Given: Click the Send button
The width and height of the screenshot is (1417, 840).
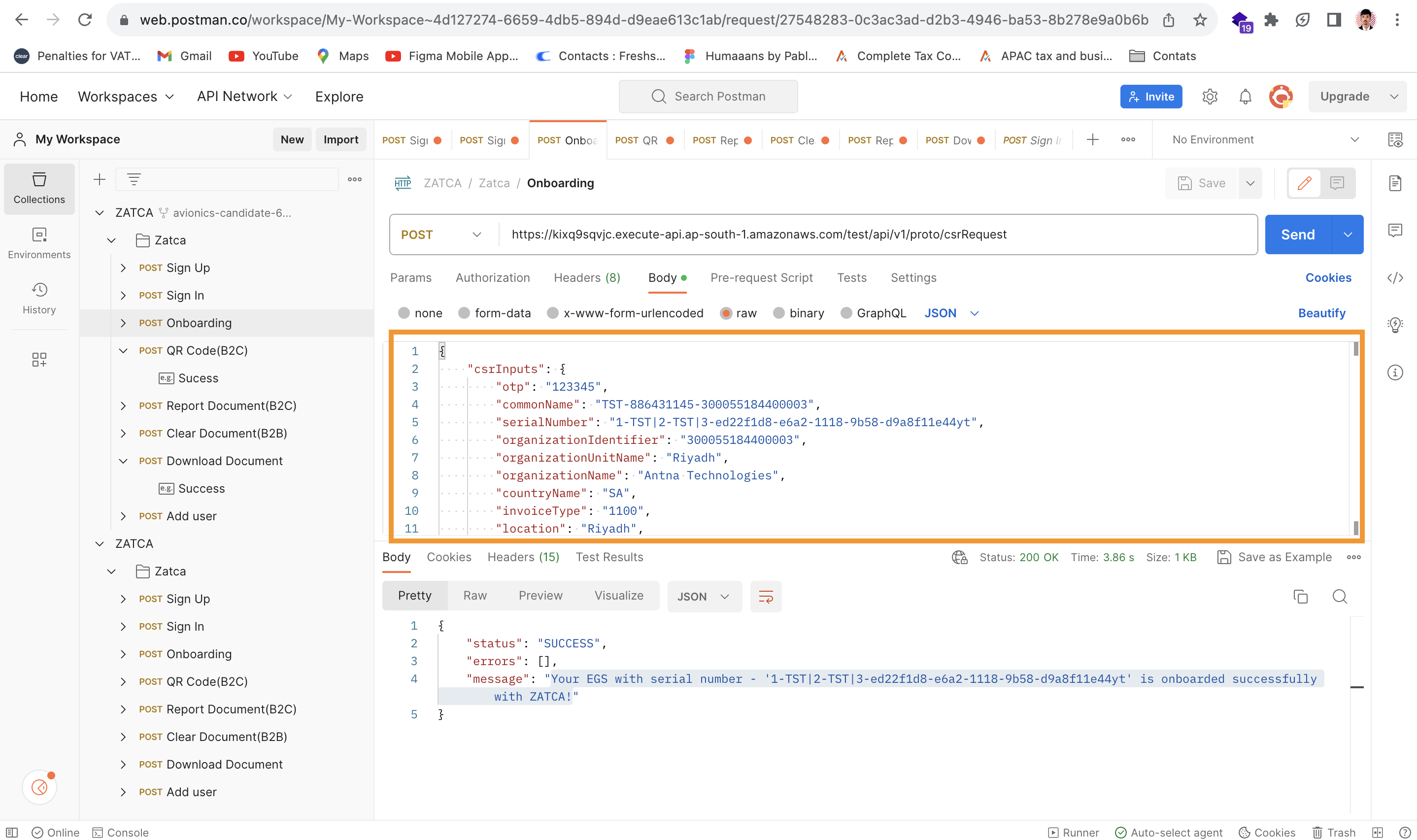Looking at the screenshot, I should coord(1298,235).
